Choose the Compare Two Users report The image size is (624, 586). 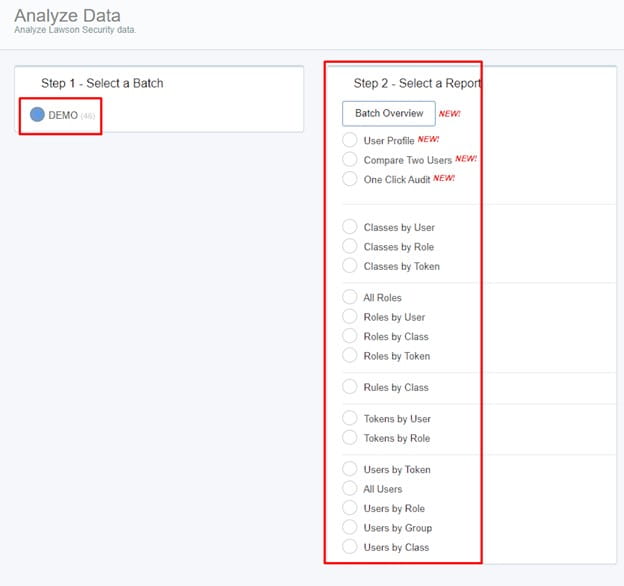[350, 160]
